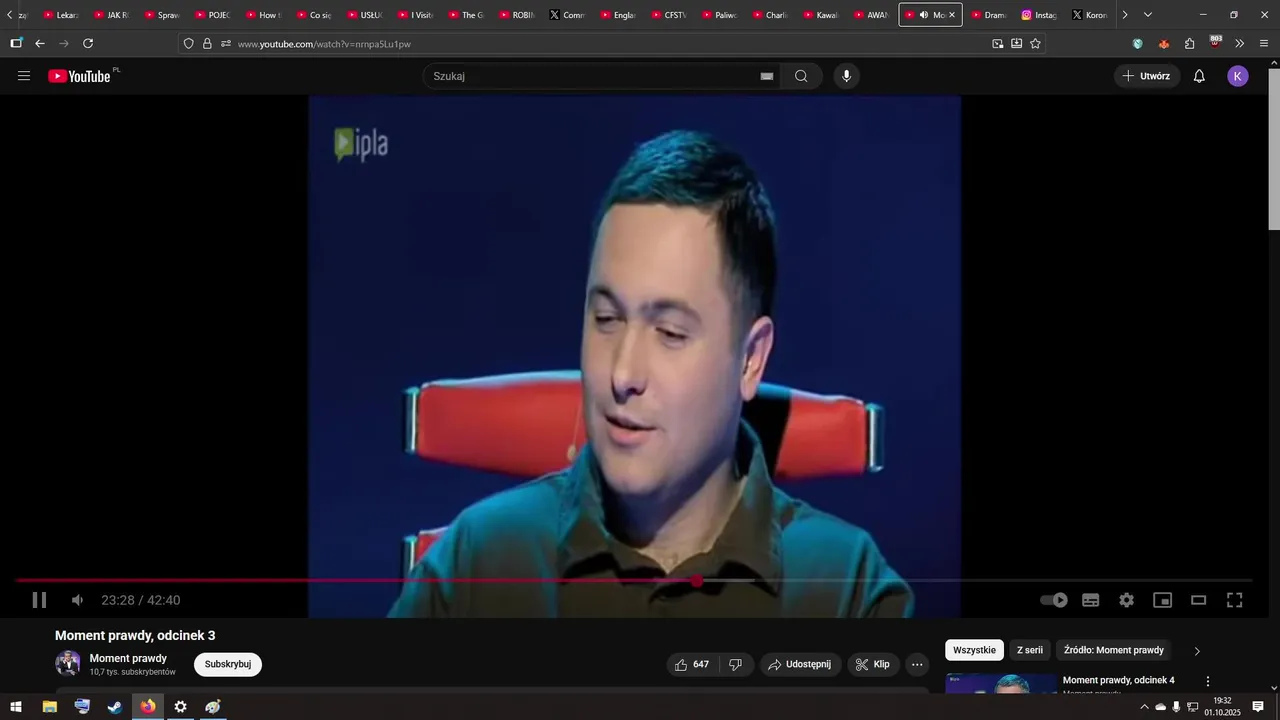This screenshot has width=1280, height=720.
Task: Open File Explorer from taskbar
Action: [x=49, y=707]
